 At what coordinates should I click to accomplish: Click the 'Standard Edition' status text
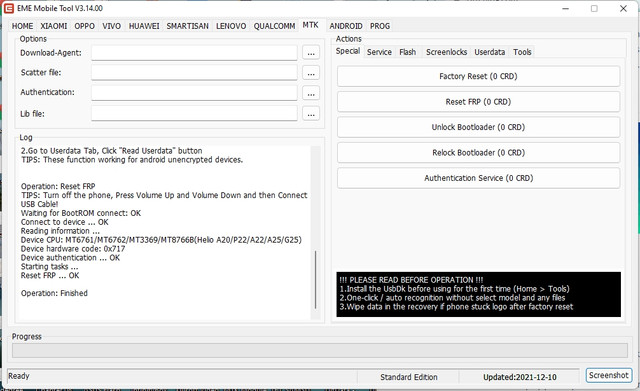(x=409, y=377)
